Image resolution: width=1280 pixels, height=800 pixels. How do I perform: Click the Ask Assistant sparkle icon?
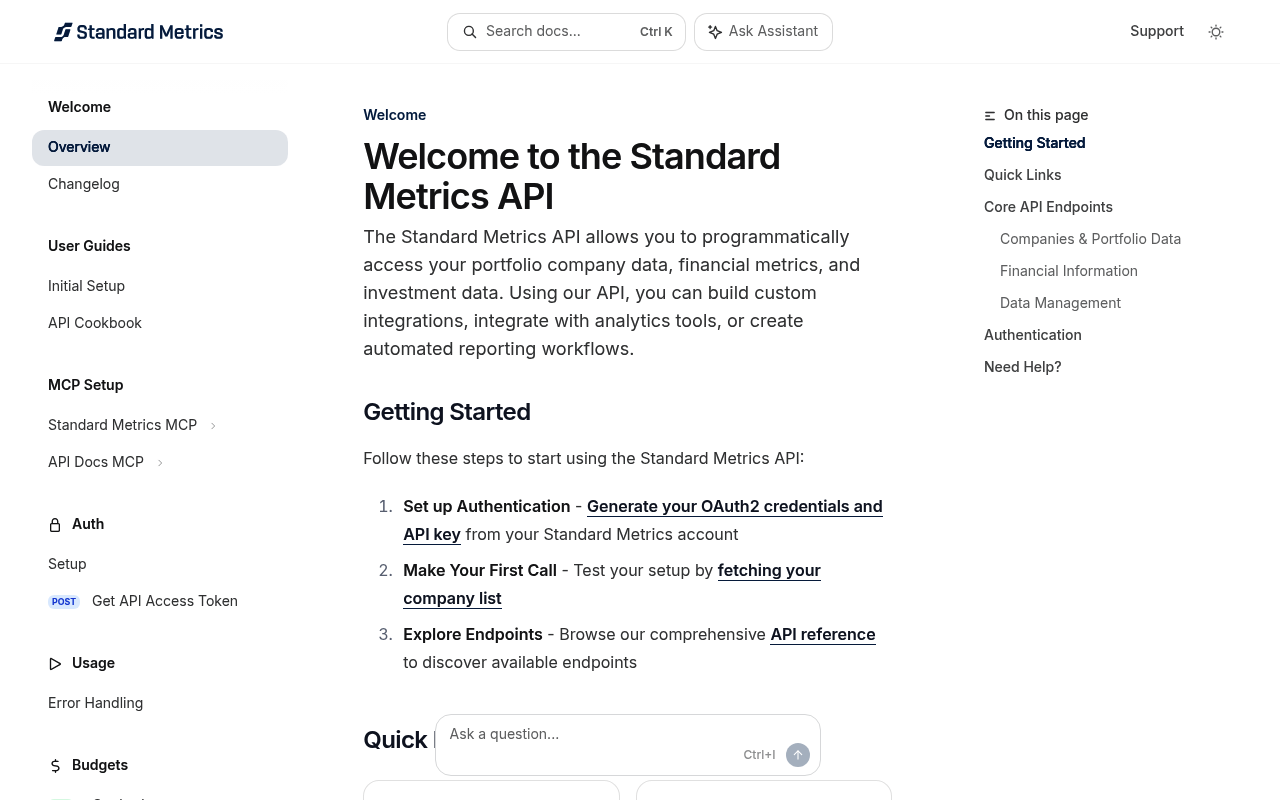click(x=715, y=32)
